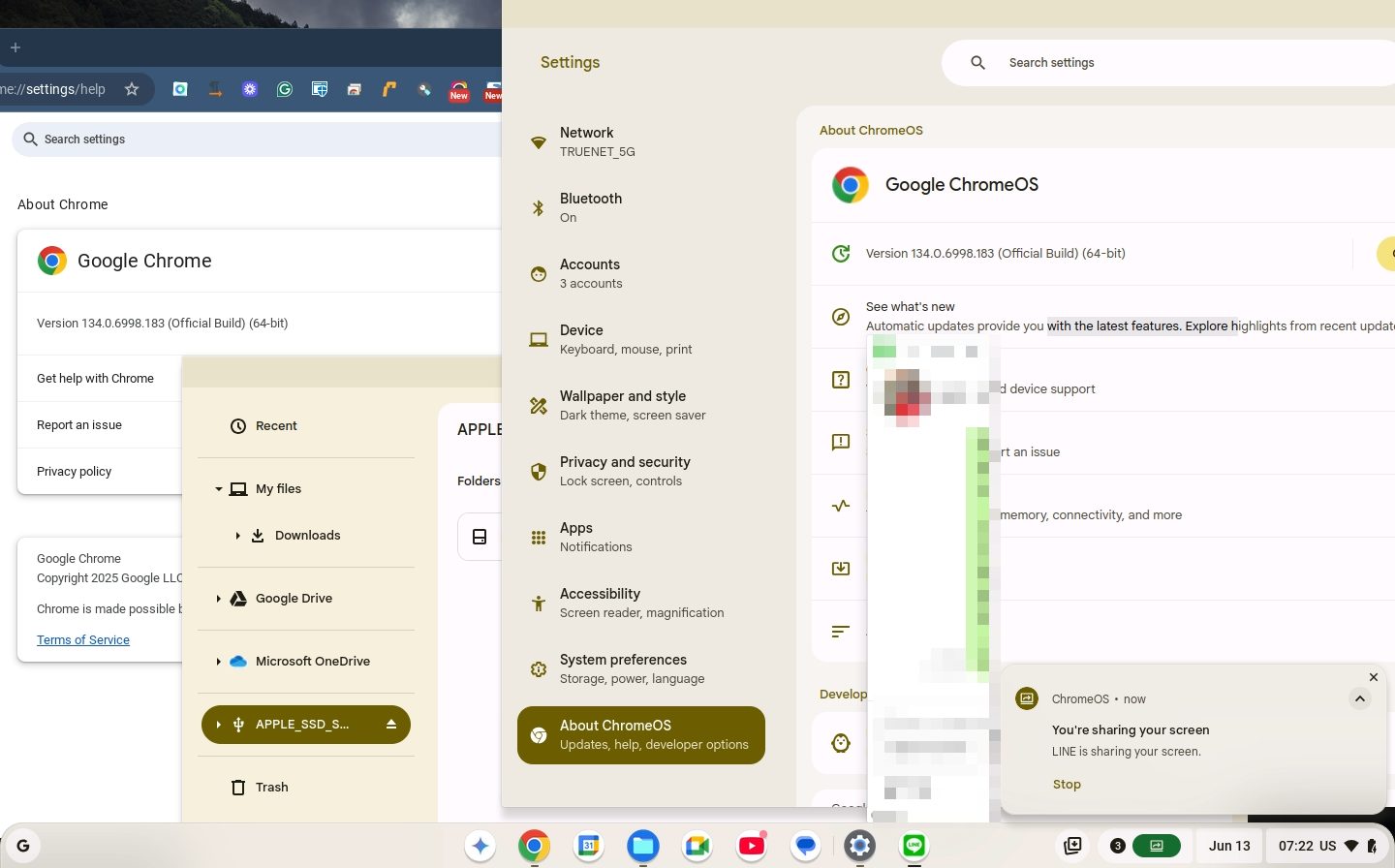The height and width of the screenshot is (868, 1395).
Task: Open System preferences section
Action: pyautogui.click(x=641, y=669)
